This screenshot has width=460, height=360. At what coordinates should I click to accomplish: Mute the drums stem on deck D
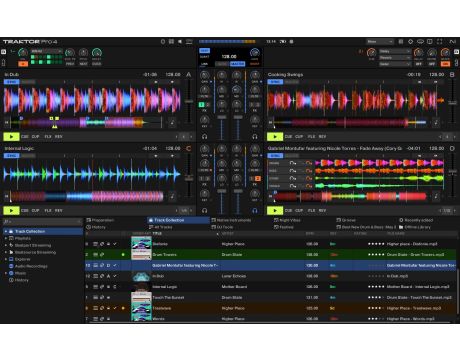pos(292,163)
